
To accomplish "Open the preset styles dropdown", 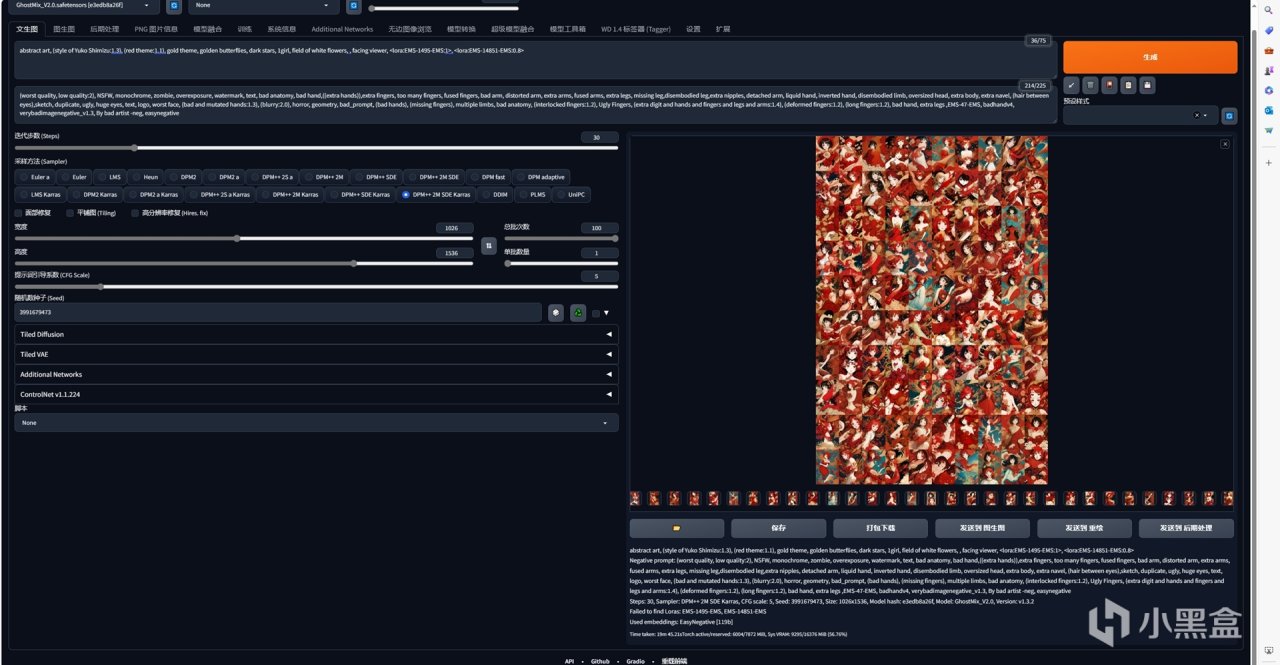I will 1140,115.
